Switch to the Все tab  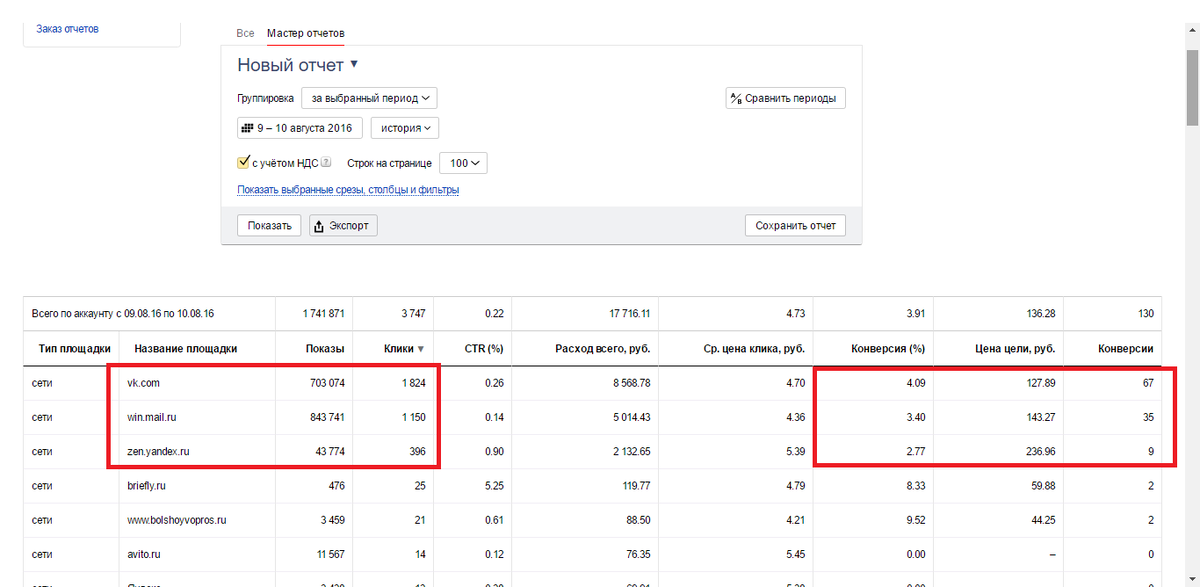point(245,33)
